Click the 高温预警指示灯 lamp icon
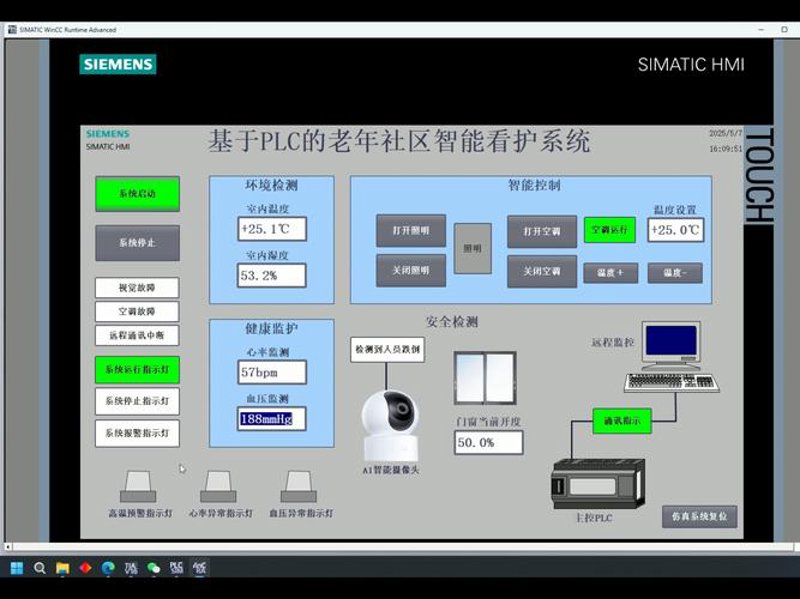Viewport: 800px width, 599px height. click(138, 487)
